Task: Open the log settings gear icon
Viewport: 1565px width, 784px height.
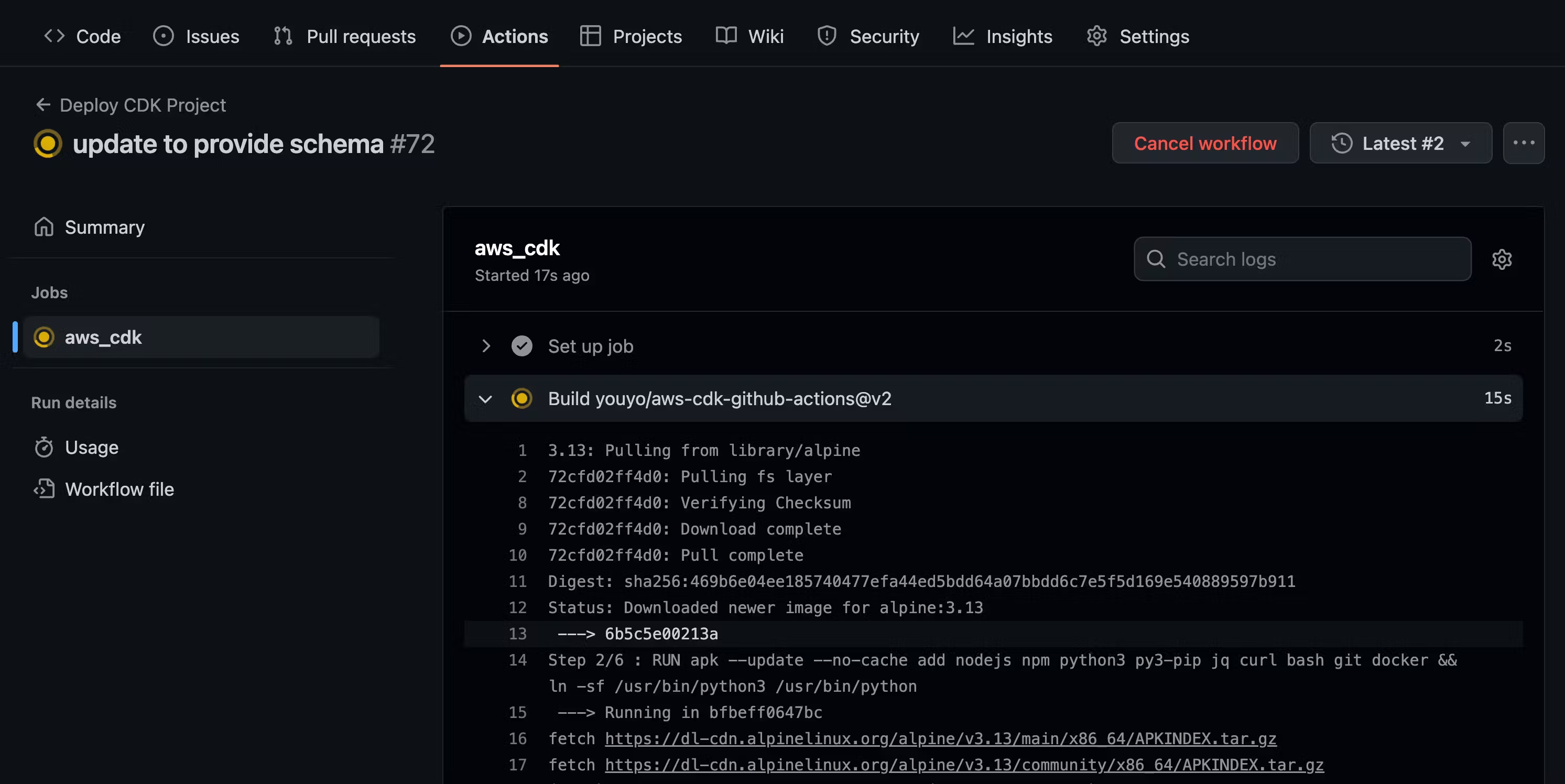Action: (x=1502, y=259)
